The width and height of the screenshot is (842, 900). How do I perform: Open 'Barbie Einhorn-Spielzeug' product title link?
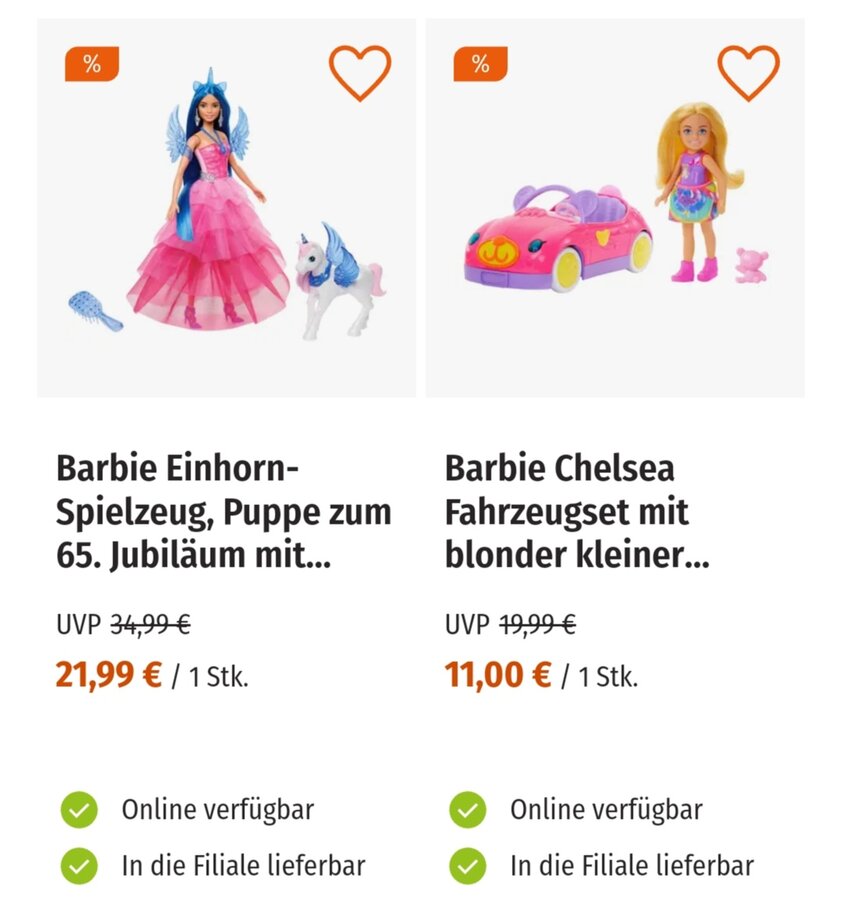224,512
